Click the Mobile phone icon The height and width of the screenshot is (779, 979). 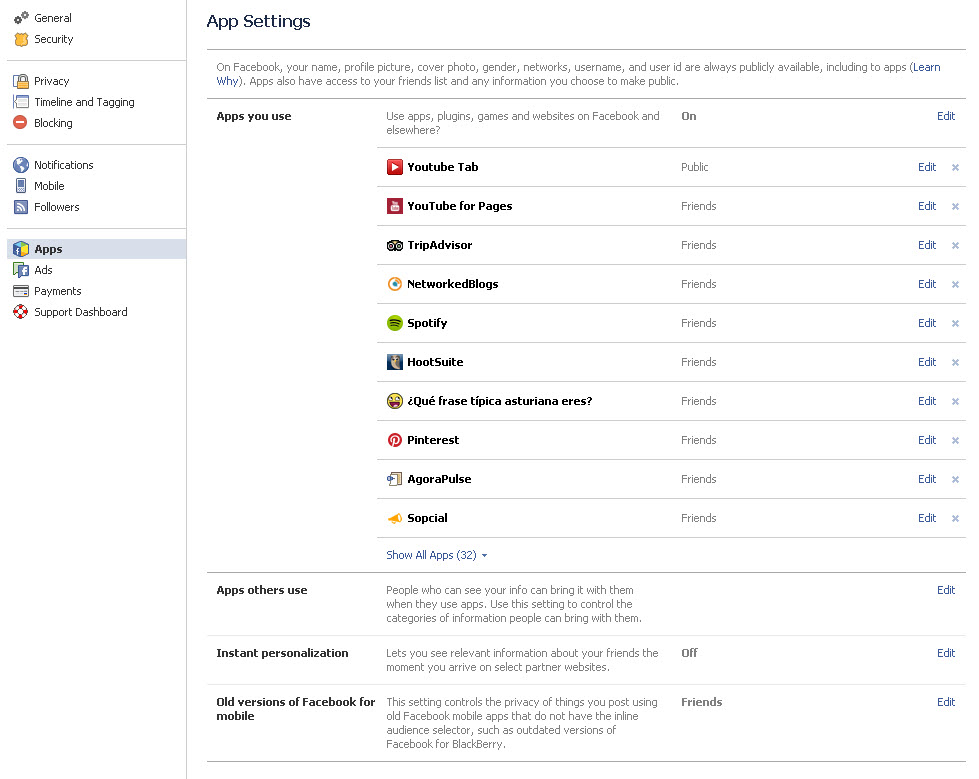[21, 186]
